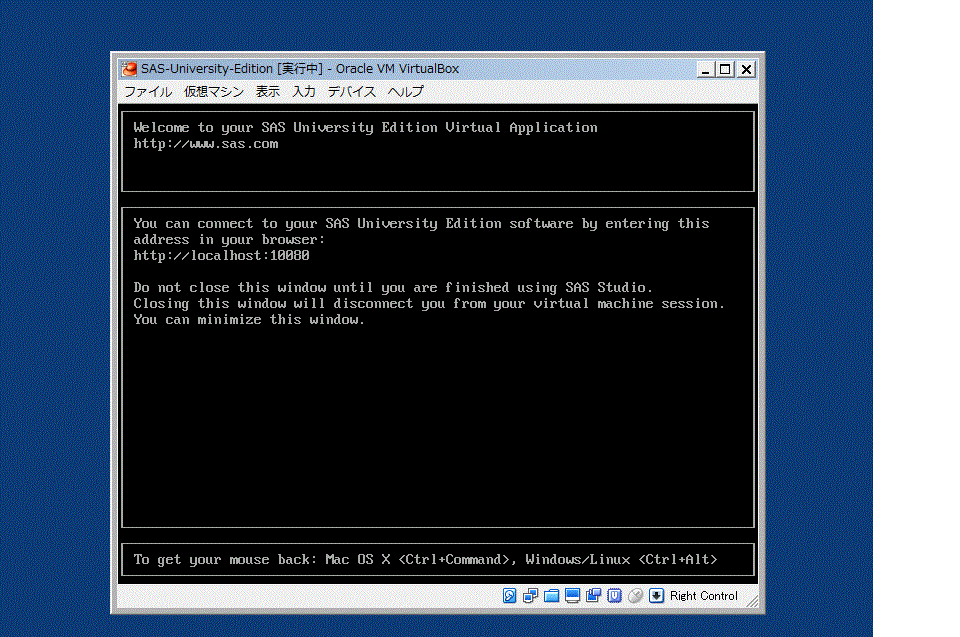Screen dimensions: 960x637
Task: Click the 'address in your browser:' line
Action: (x=230, y=239)
